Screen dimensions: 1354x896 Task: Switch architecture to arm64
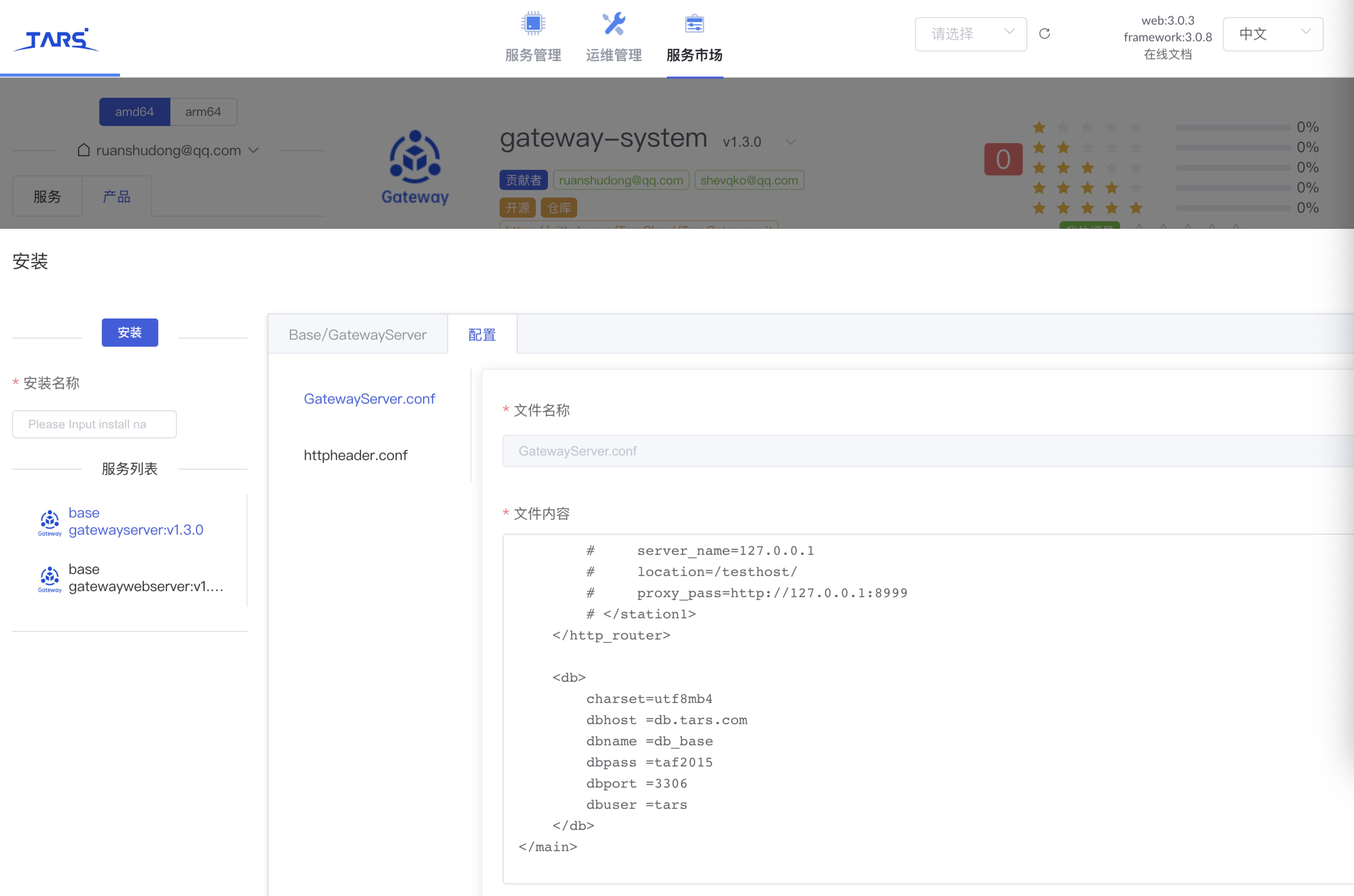click(203, 111)
